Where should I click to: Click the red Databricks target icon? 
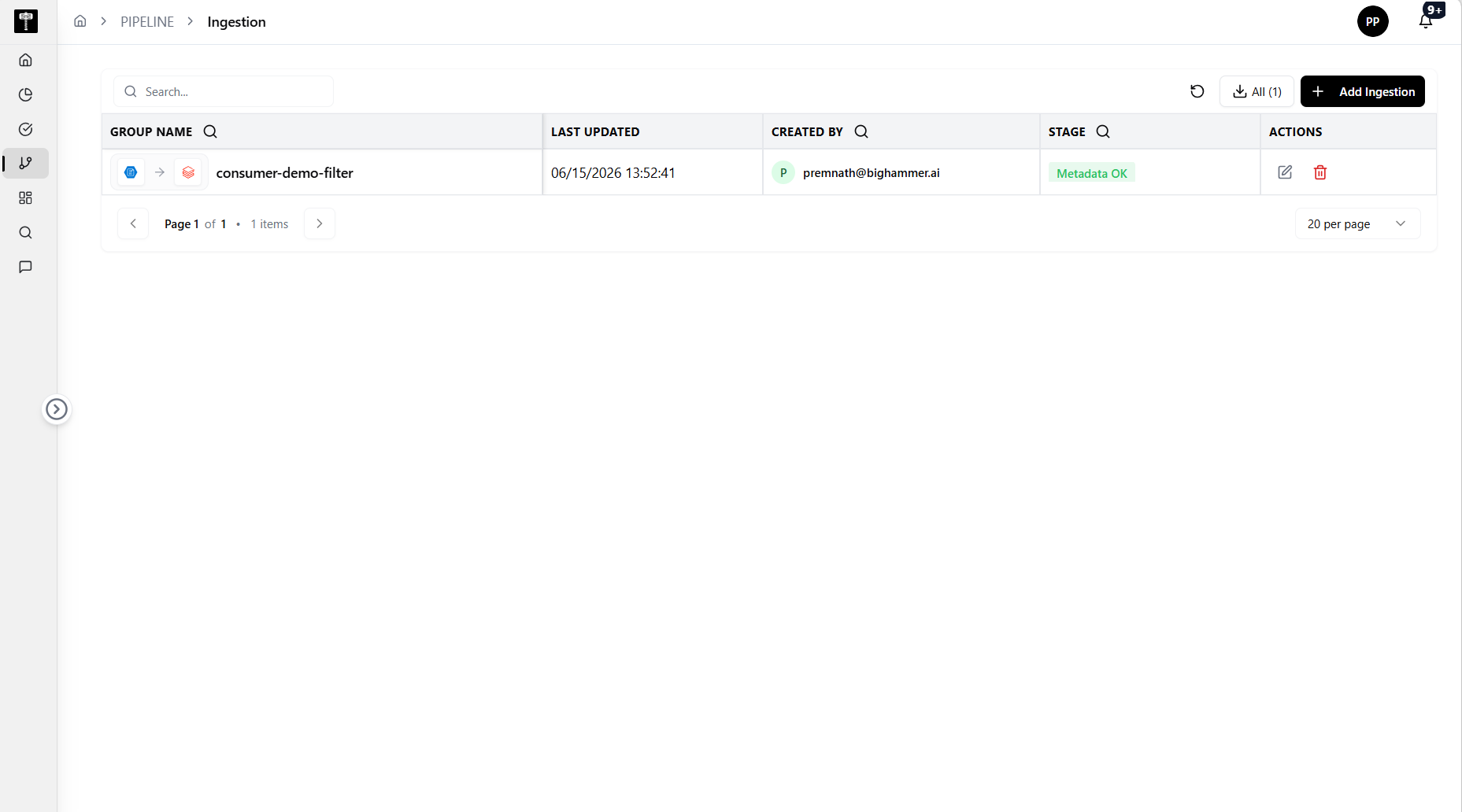tap(188, 172)
